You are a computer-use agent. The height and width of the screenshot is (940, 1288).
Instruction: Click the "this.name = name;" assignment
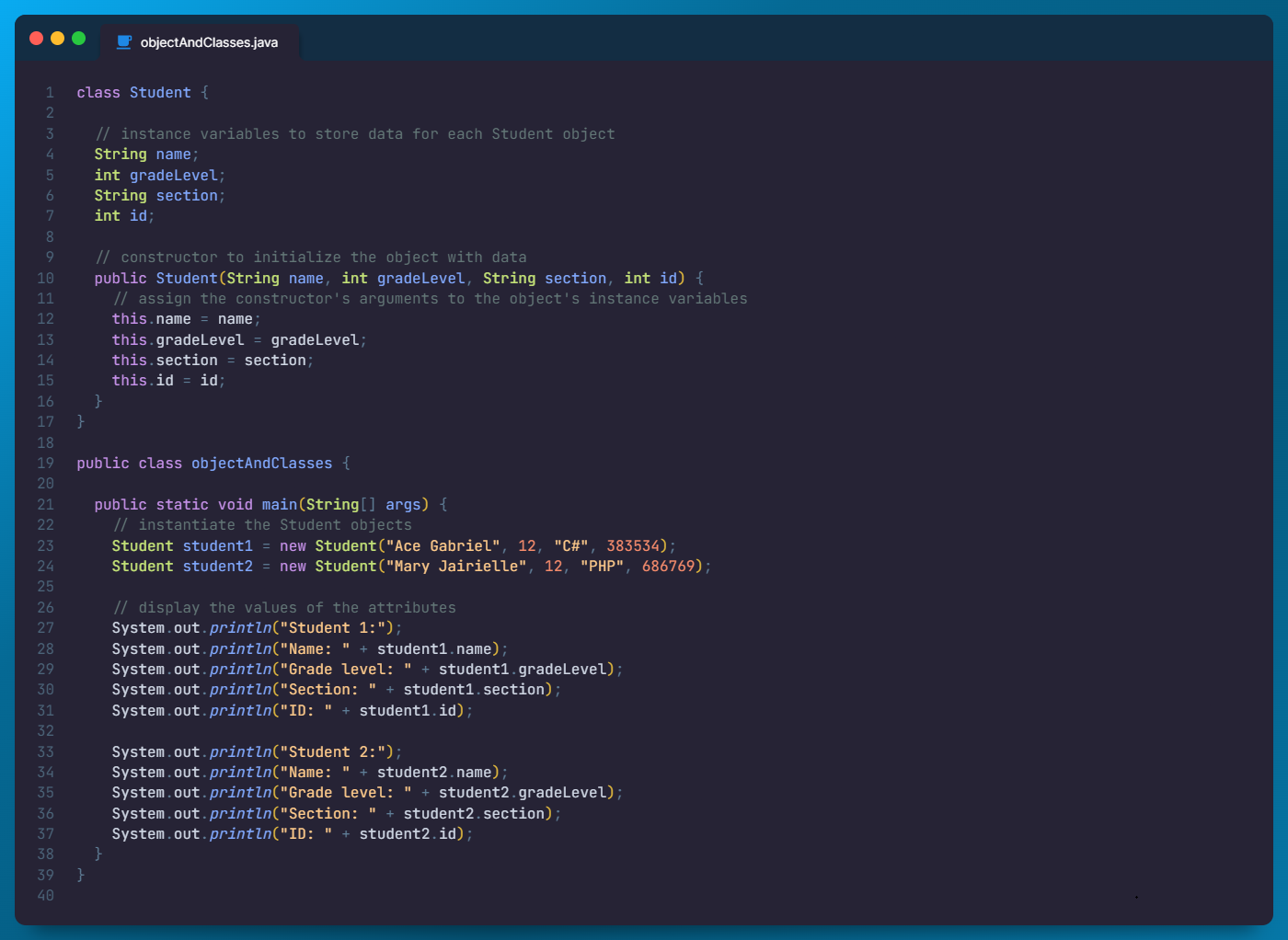point(187,319)
